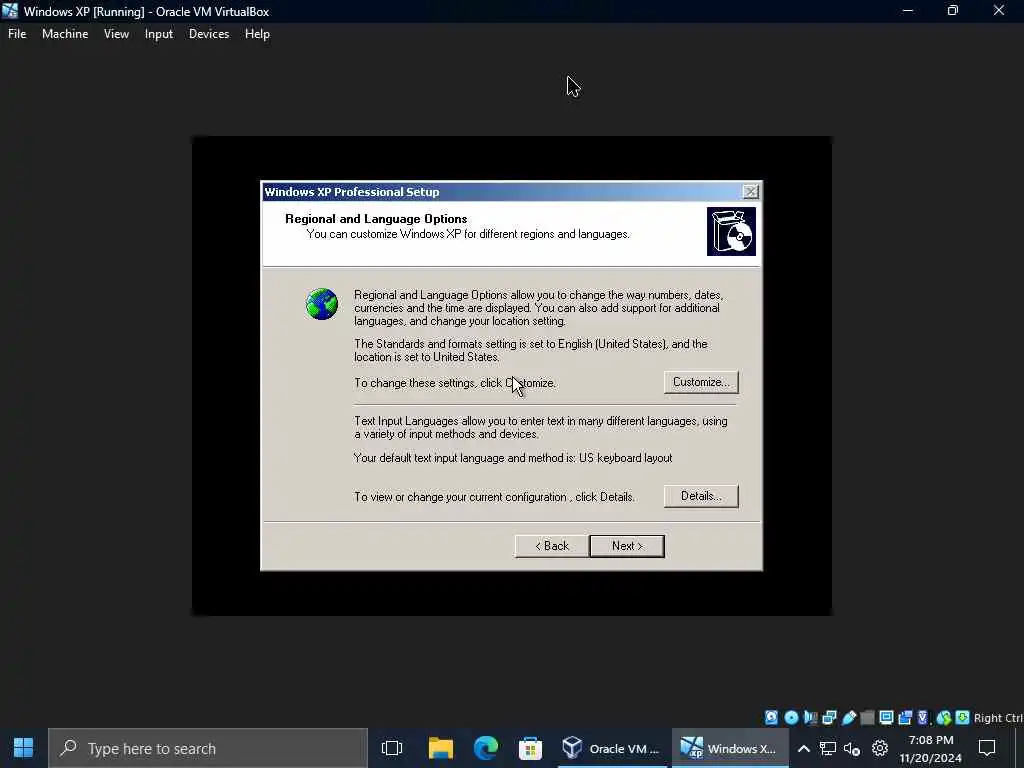Click the display monitor indicator icon
Screen dimensions: 1024x768
click(x=886, y=718)
